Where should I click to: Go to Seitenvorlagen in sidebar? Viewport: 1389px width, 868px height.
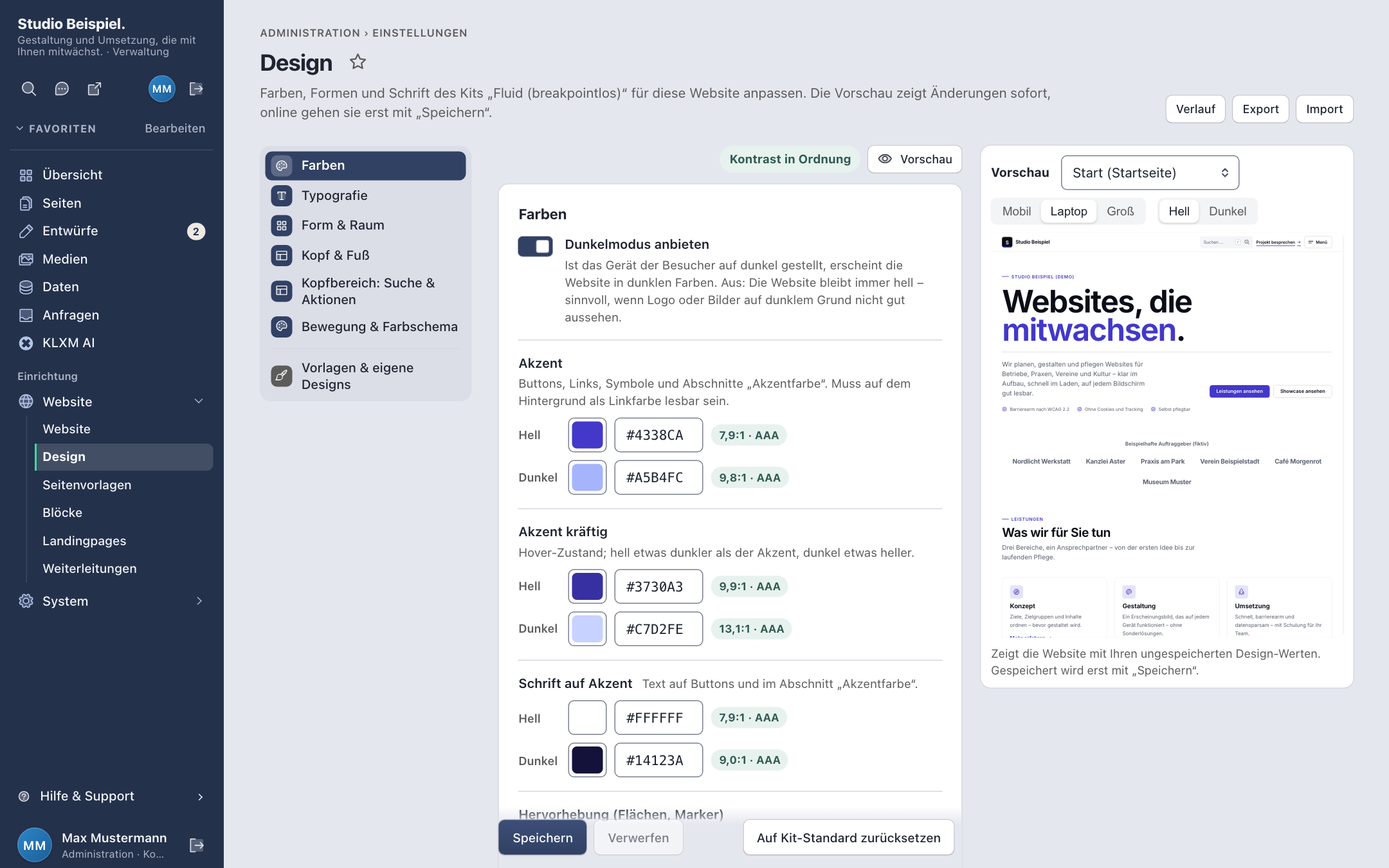coord(87,485)
